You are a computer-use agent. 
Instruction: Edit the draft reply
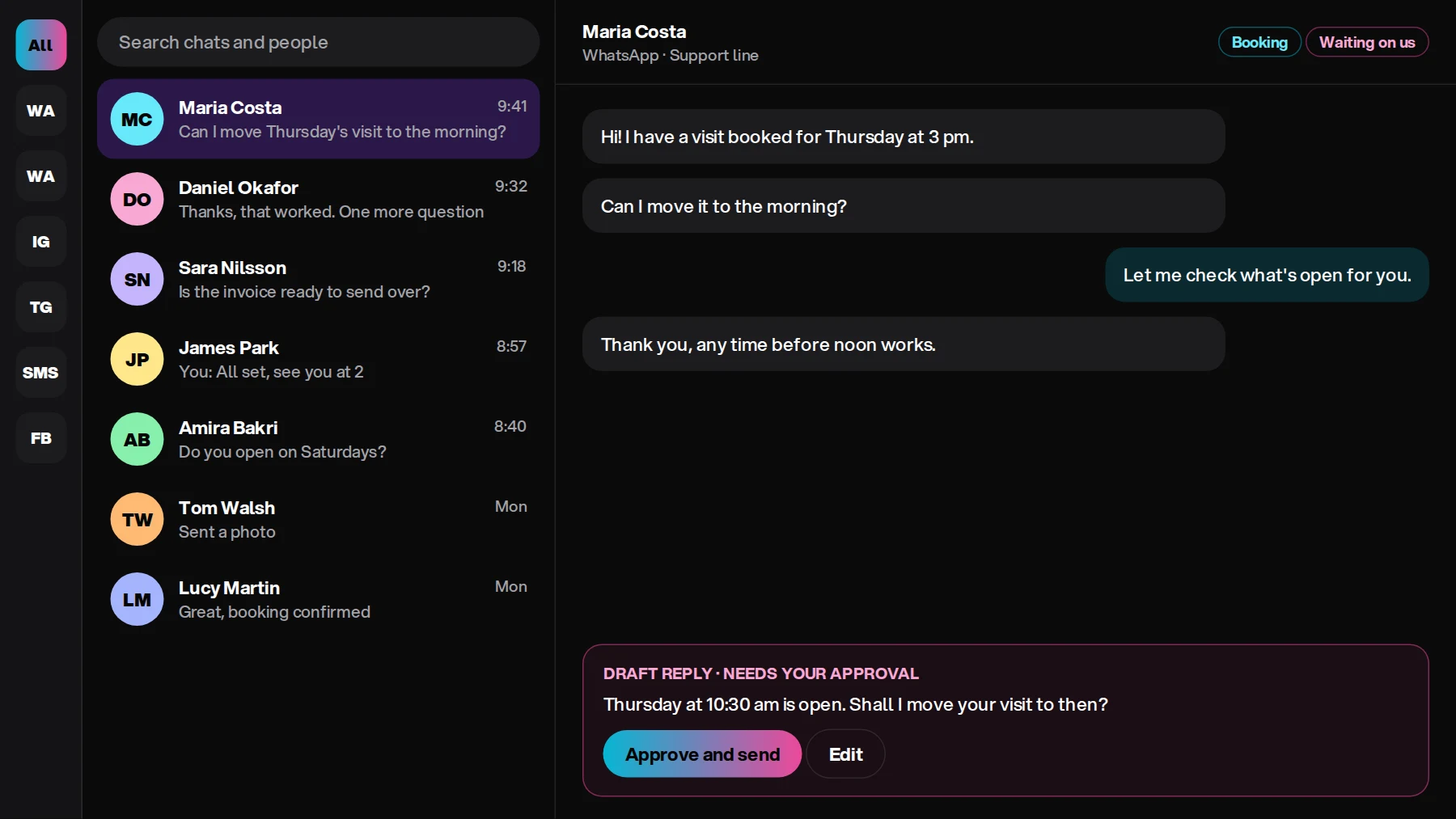845,754
